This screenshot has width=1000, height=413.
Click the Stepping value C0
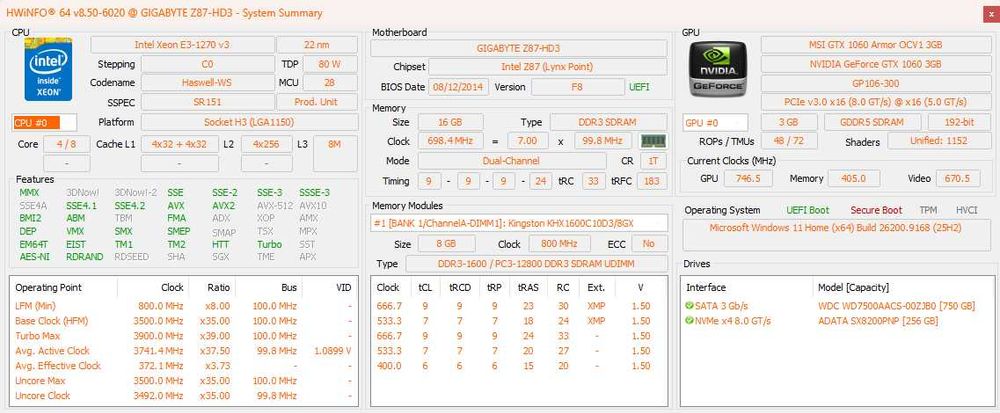point(207,64)
